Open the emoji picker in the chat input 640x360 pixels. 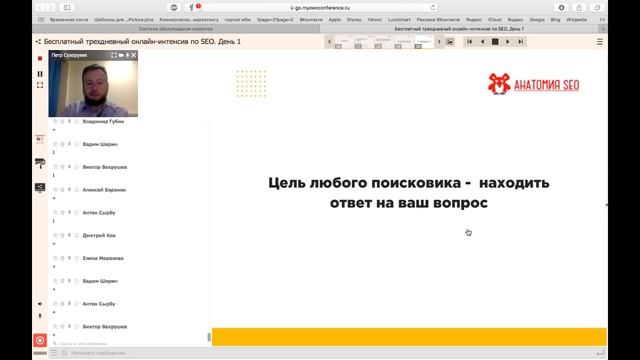[64, 353]
